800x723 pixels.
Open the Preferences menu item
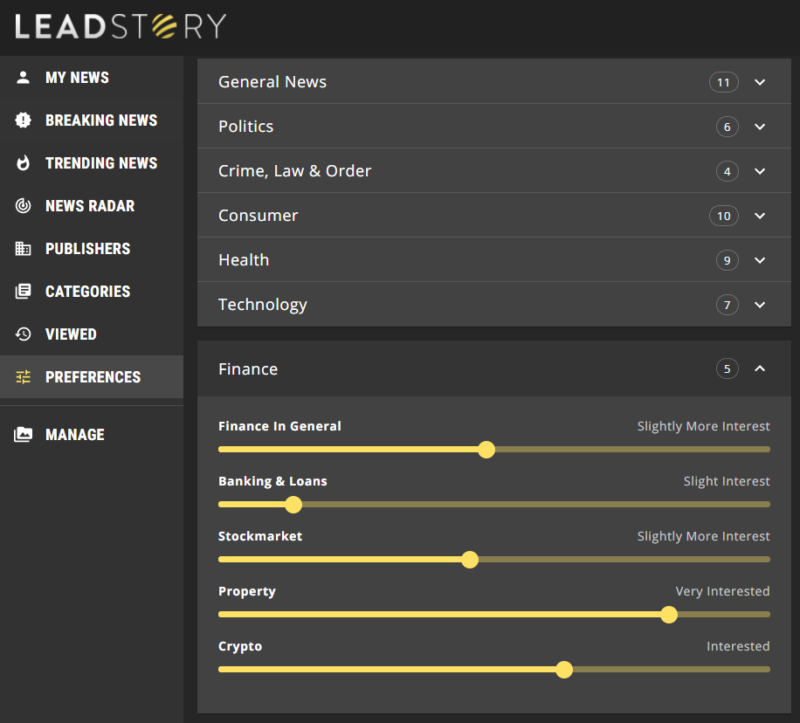click(x=92, y=377)
